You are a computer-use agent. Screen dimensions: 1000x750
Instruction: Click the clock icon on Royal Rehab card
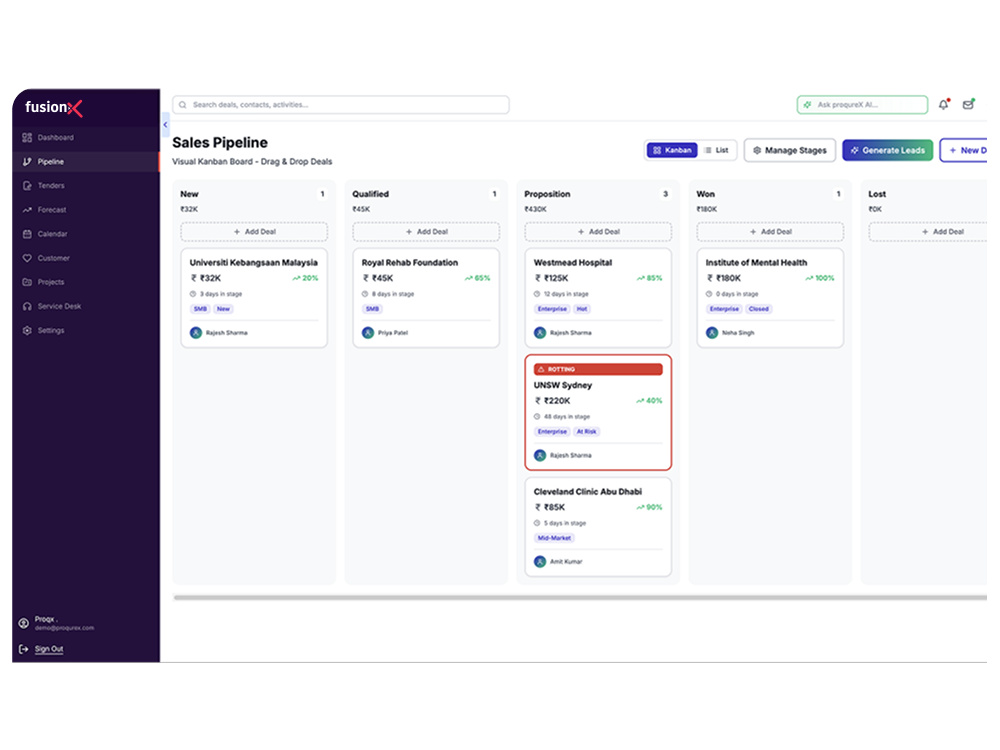point(365,294)
